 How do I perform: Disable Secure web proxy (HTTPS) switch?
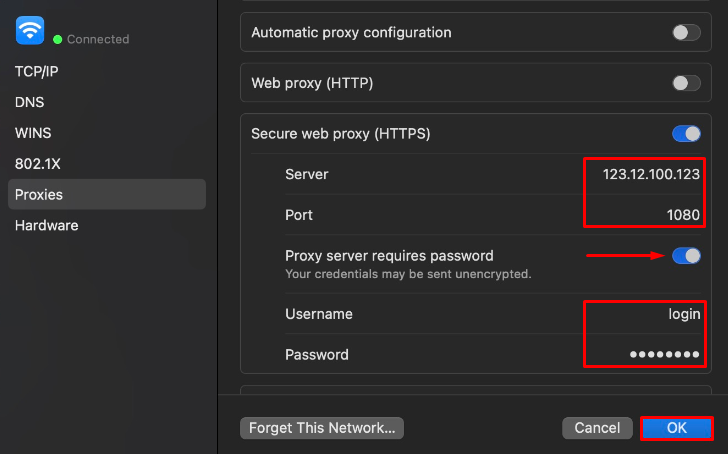[x=686, y=133]
